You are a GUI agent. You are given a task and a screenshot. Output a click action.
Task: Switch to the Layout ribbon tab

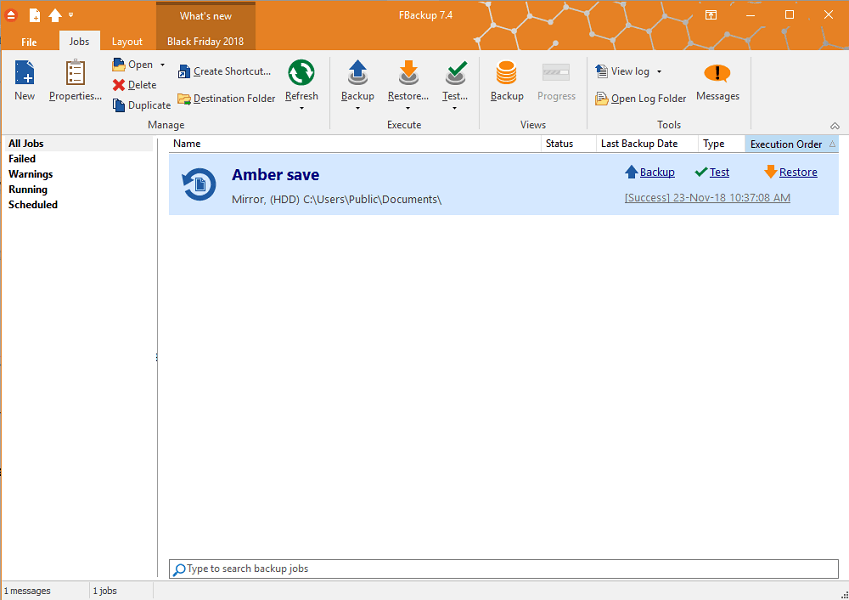coord(127,42)
